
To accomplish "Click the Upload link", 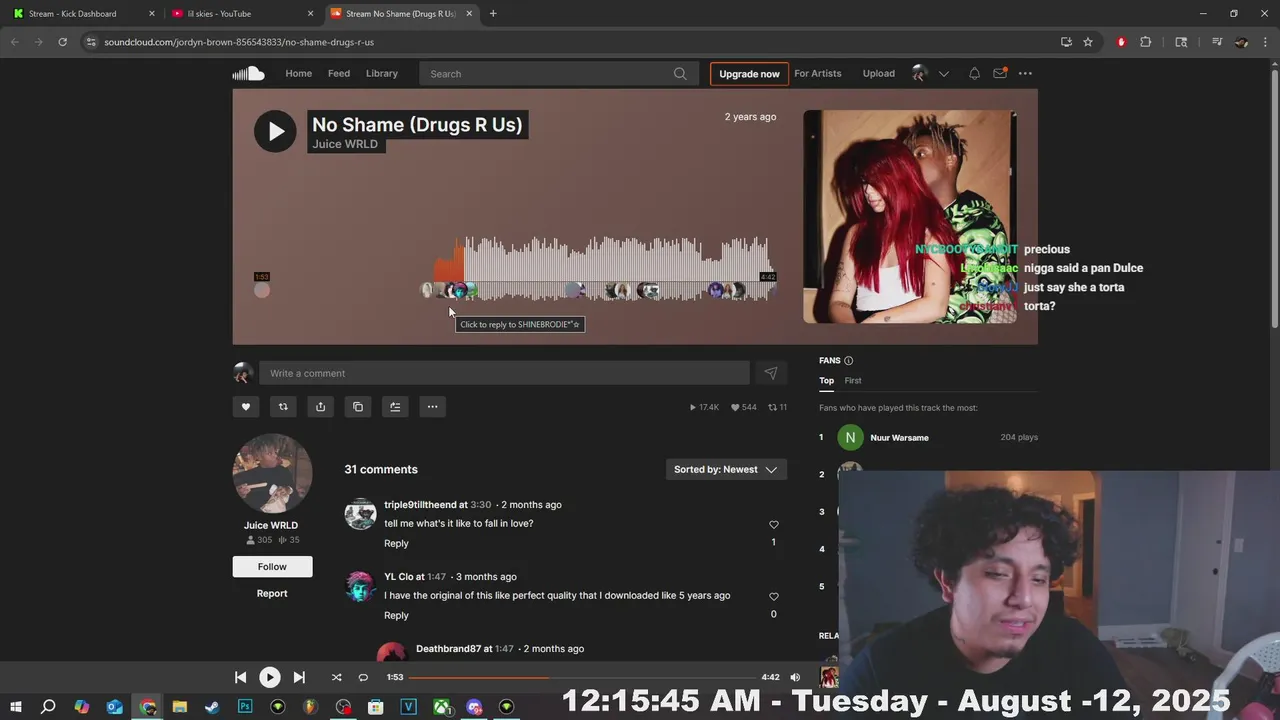I will [879, 73].
